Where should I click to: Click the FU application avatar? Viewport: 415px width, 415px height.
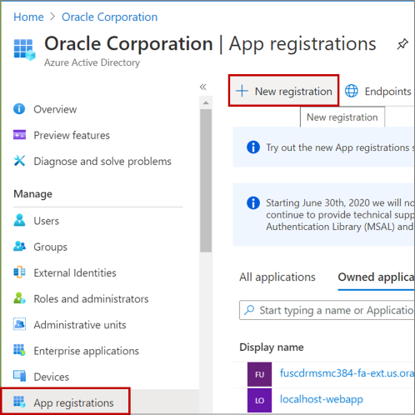pos(259,374)
